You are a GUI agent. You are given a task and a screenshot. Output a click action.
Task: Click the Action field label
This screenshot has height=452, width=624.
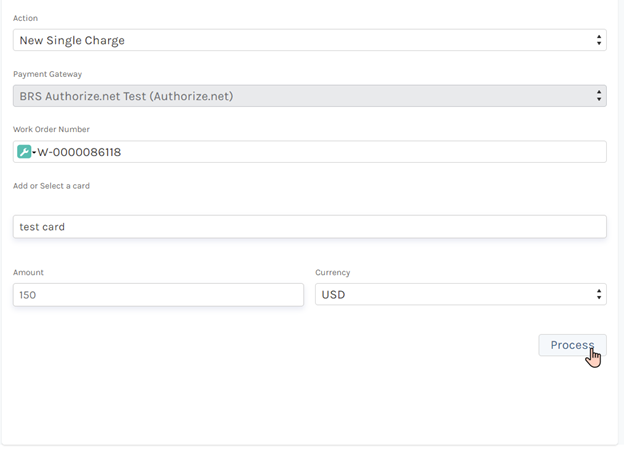pos(26,18)
